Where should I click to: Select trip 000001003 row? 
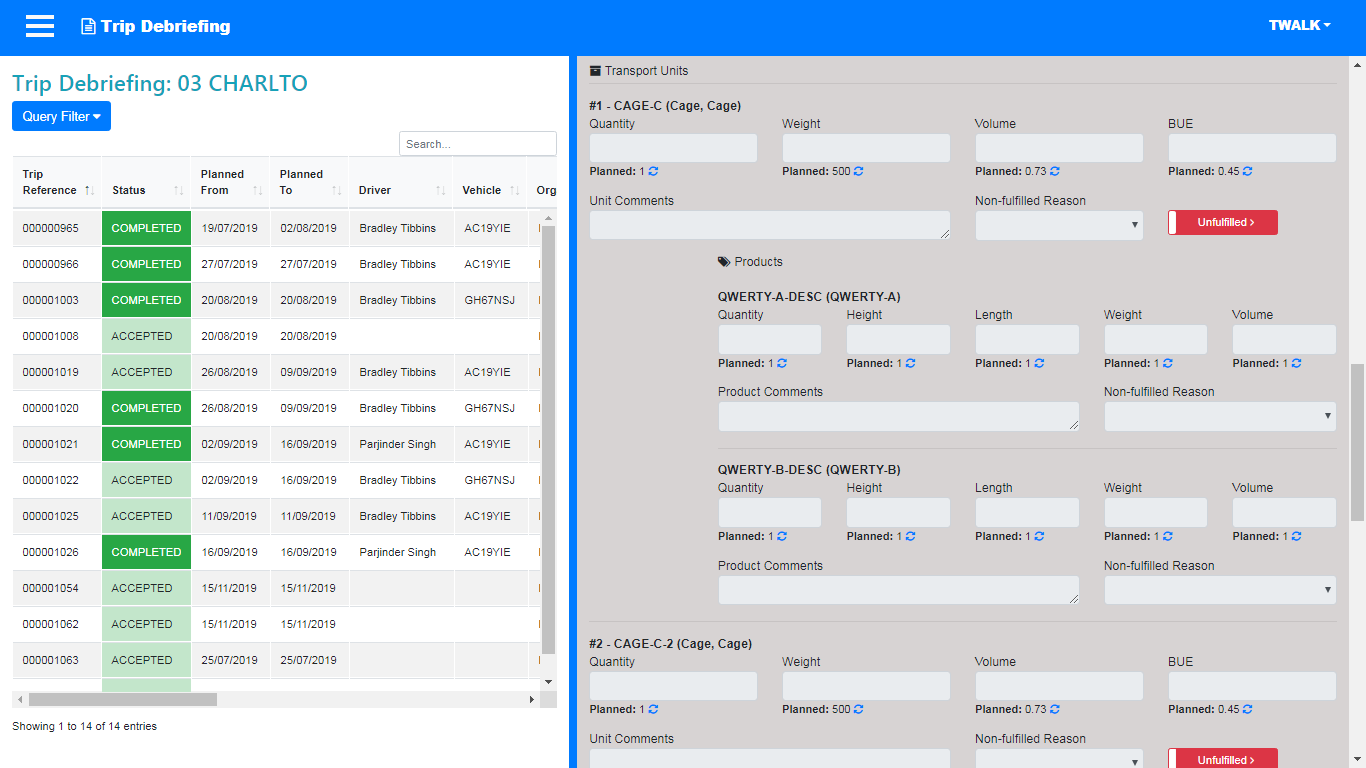[277, 300]
